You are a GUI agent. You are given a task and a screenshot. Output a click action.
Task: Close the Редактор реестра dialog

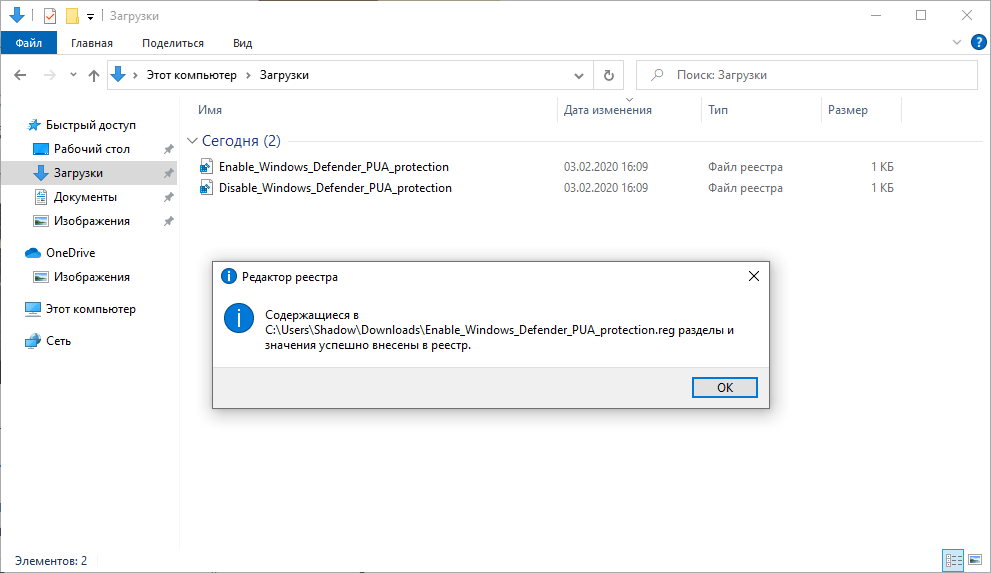point(754,277)
